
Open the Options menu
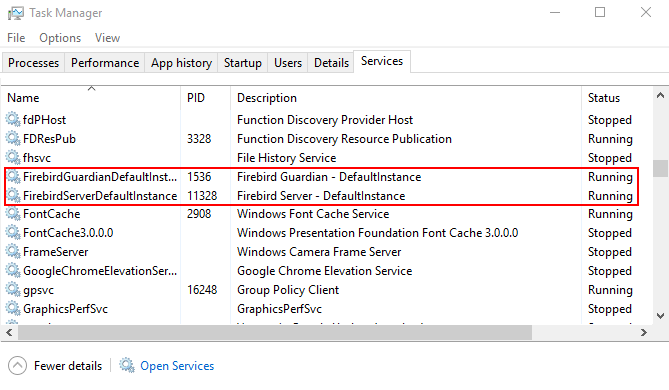60,38
